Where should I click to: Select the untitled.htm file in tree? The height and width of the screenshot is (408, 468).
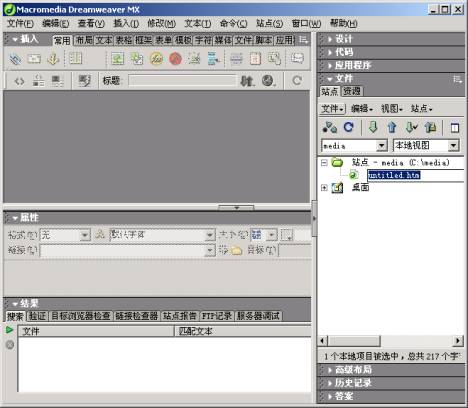pyautogui.click(x=394, y=175)
